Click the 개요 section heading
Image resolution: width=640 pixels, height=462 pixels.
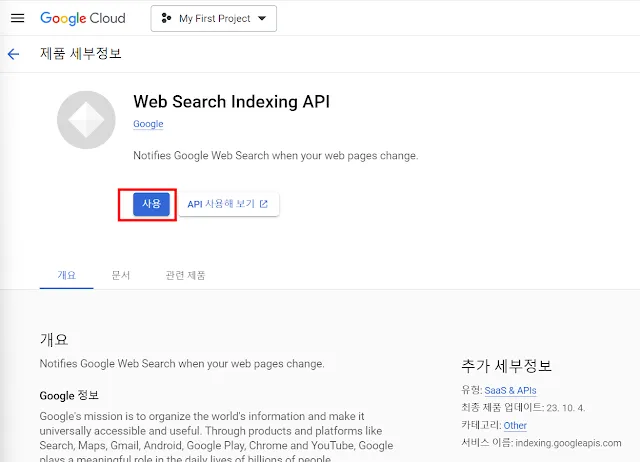[x=54, y=340]
